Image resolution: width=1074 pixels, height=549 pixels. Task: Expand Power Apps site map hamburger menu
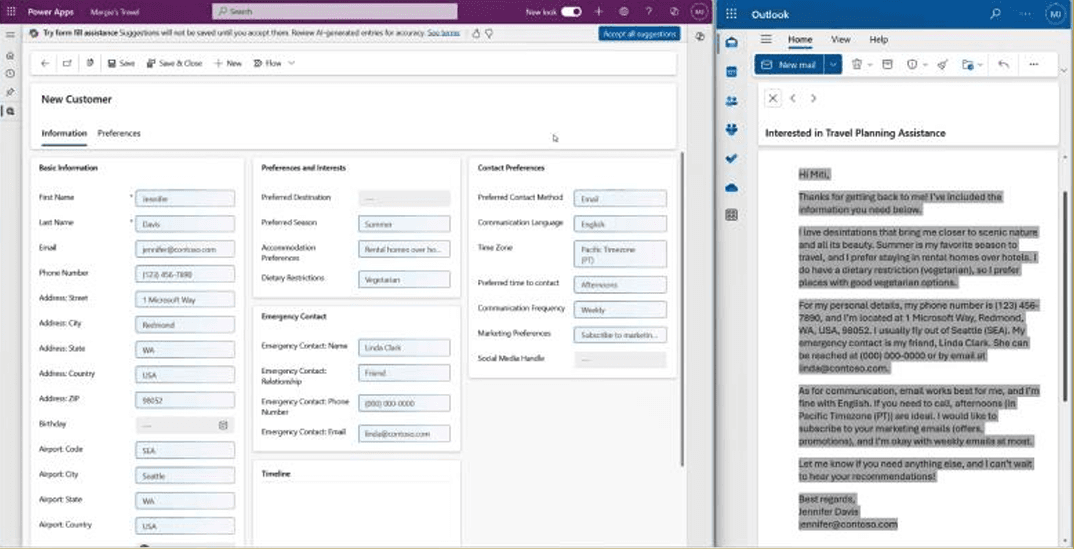pyautogui.click(x=10, y=34)
